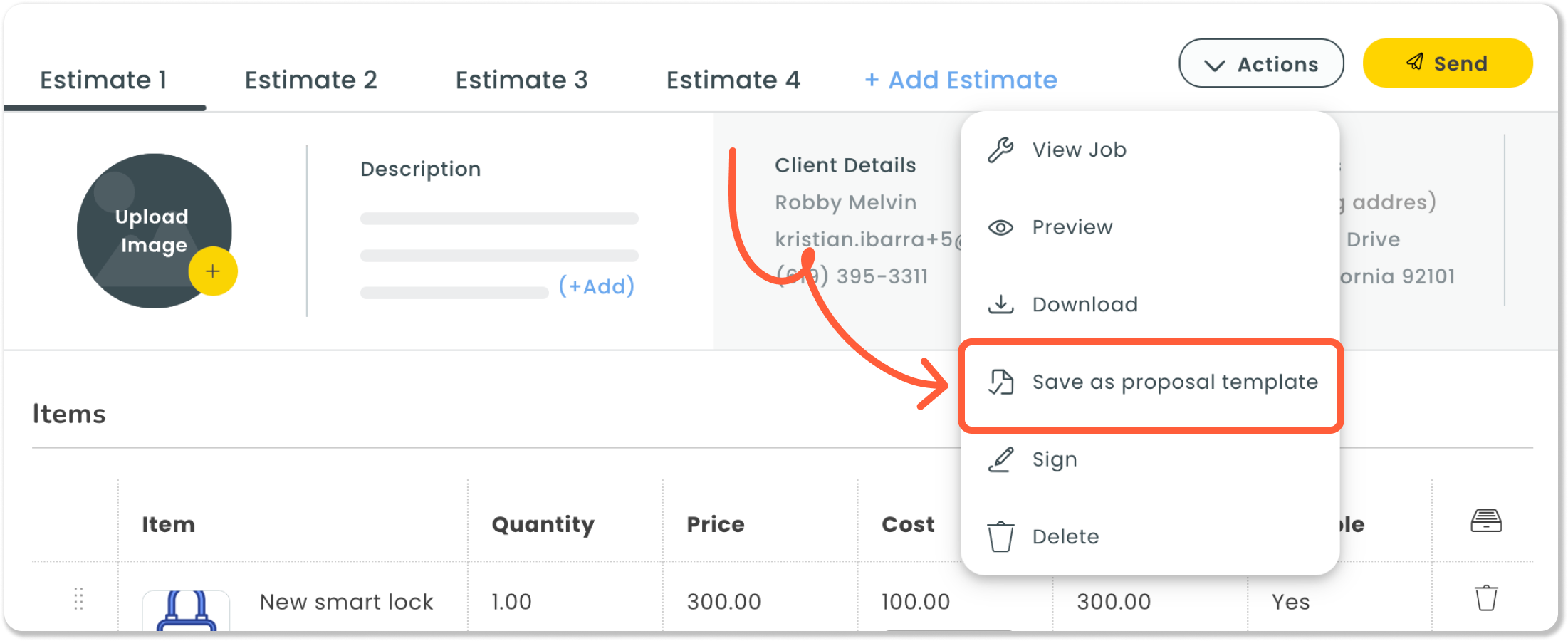This screenshot has height=641, width=1568.
Task: Click the Price column header
Action: point(715,524)
